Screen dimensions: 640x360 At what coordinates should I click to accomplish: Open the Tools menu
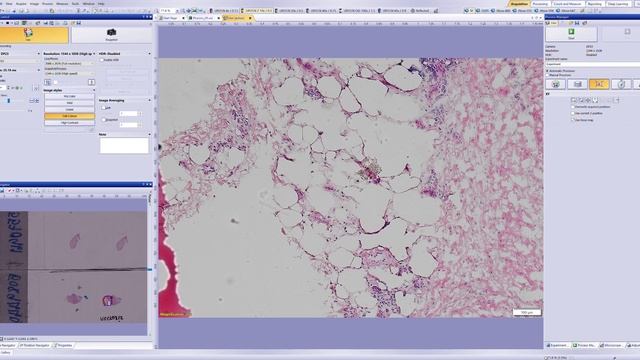click(75, 4)
